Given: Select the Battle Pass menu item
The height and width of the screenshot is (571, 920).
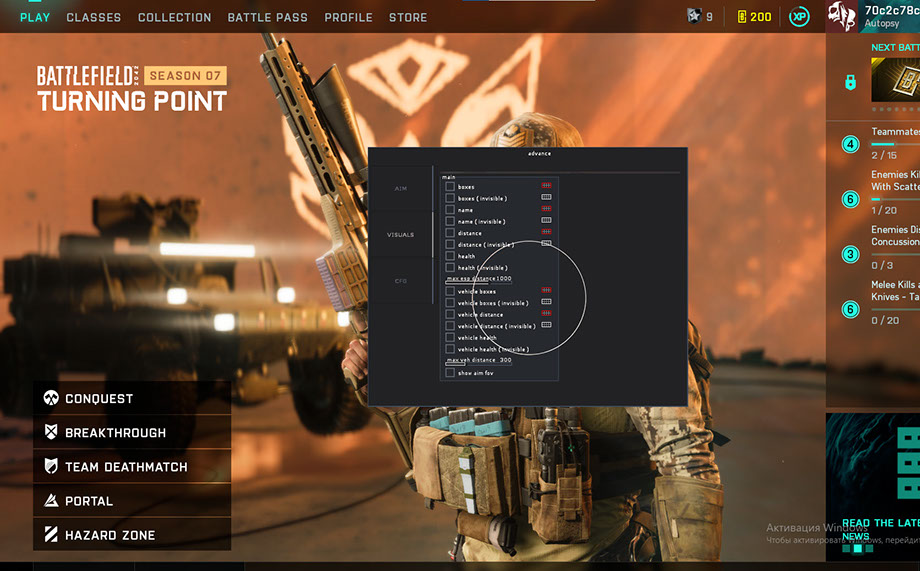Looking at the screenshot, I should 267,17.
